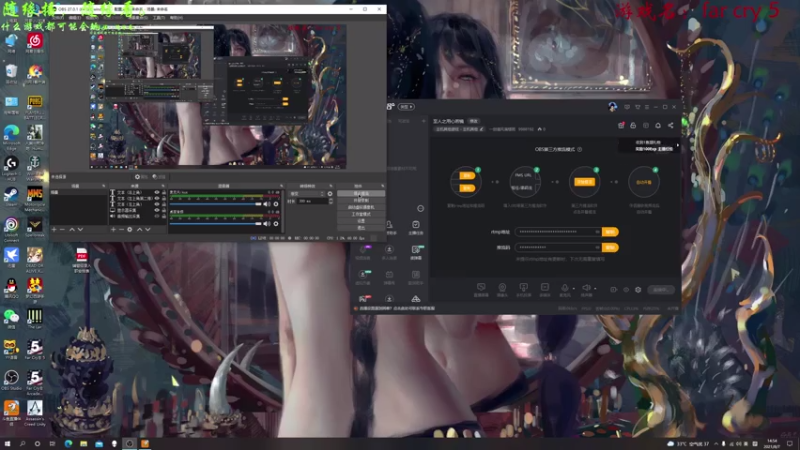Screen dimensions: 800x450
Task: Click the pencil edit icon beside the stream category
Action: [481, 129]
